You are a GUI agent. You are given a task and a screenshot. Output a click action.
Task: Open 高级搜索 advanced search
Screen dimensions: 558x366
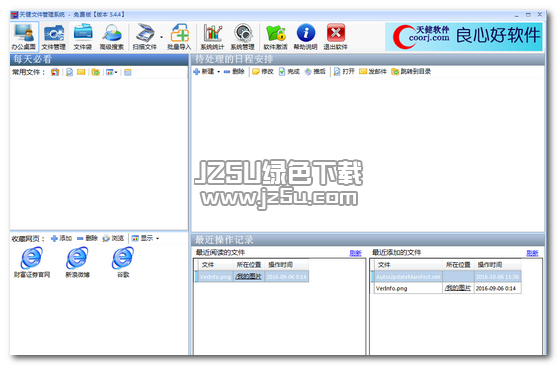tap(112, 37)
